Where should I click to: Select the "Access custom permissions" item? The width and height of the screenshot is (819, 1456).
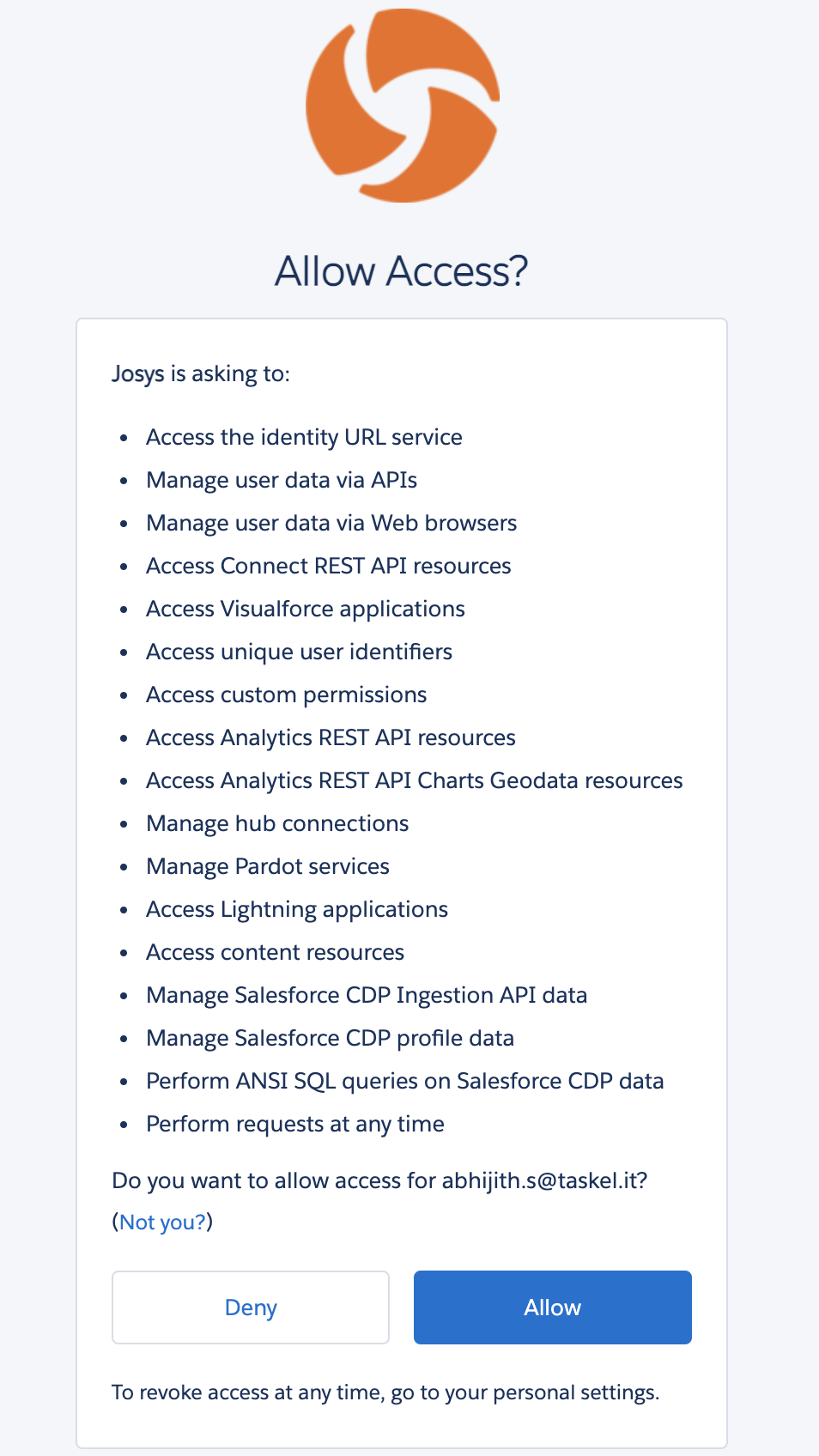point(286,695)
